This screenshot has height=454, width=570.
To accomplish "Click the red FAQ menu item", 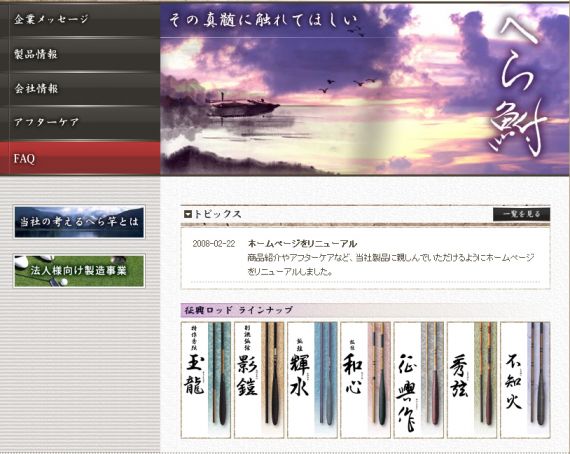I will [x=80, y=158].
